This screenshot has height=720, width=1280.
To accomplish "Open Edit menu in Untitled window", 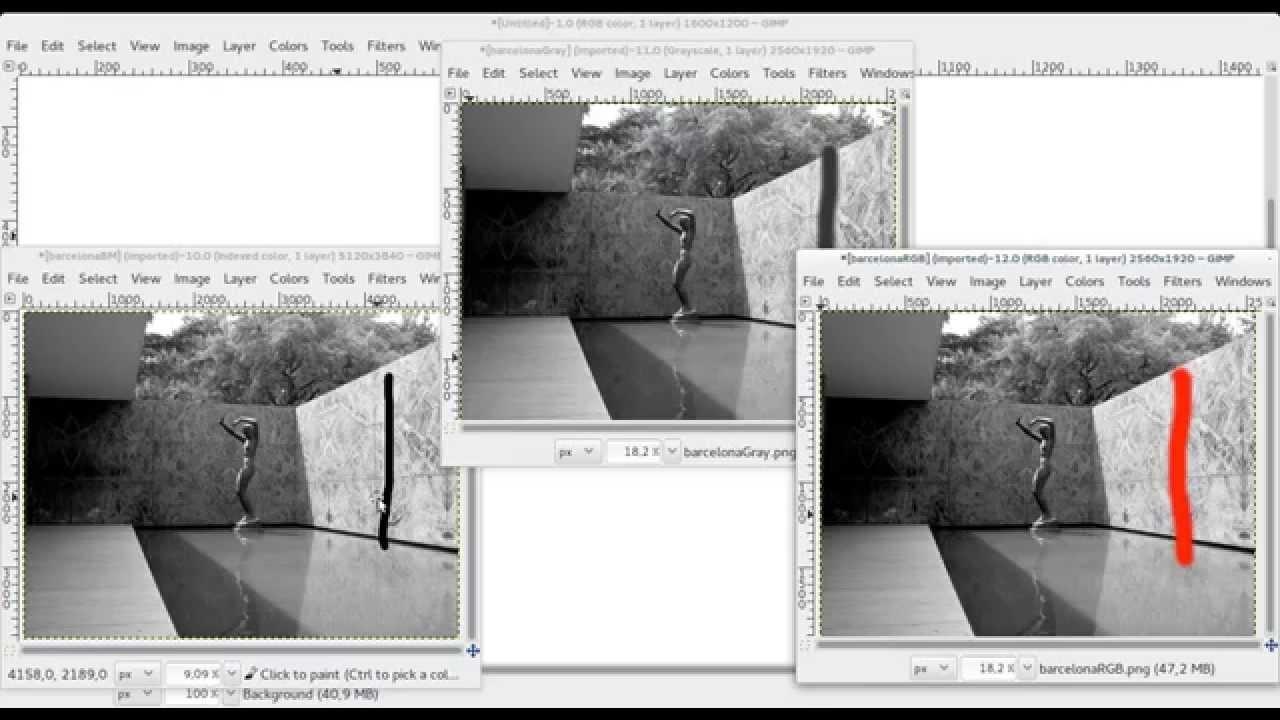I will pyautogui.click(x=52, y=46).
